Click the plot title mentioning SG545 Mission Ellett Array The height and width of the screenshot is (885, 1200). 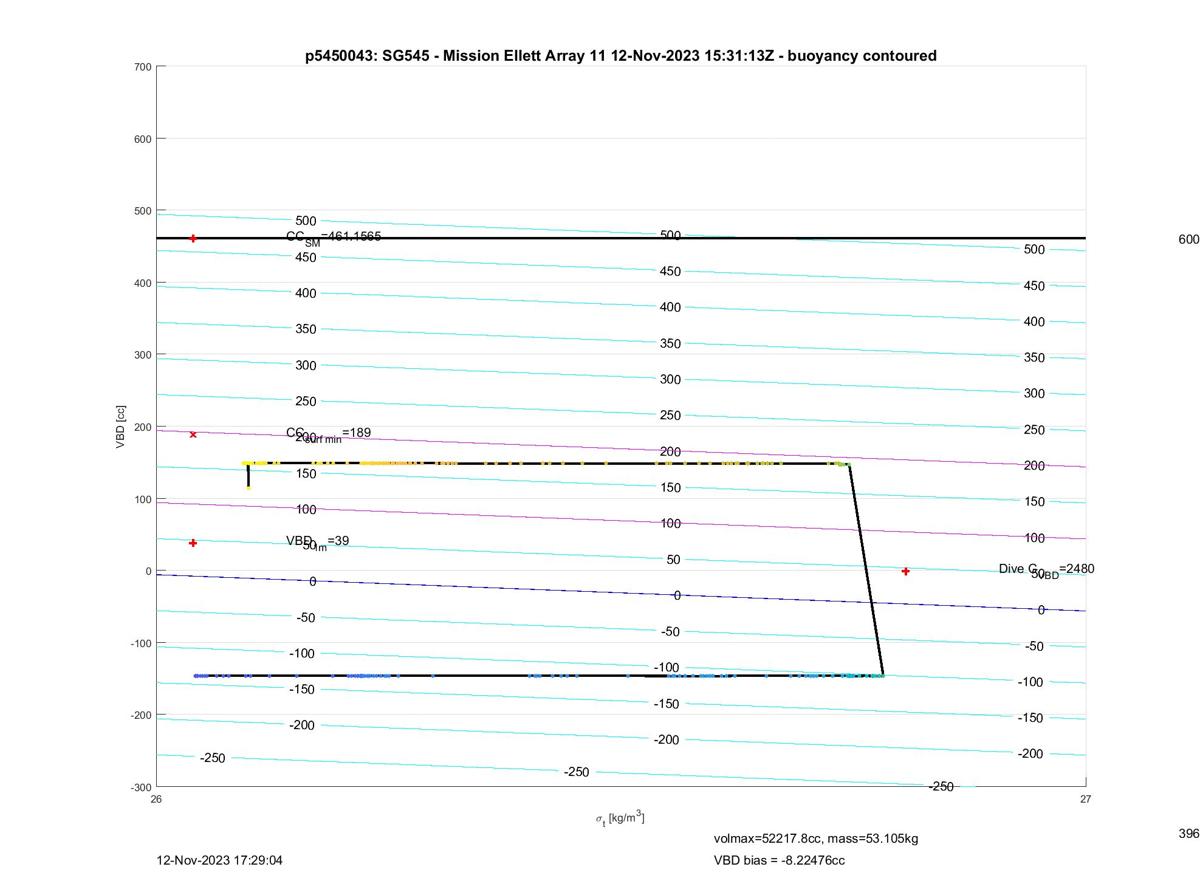point(621,56)
